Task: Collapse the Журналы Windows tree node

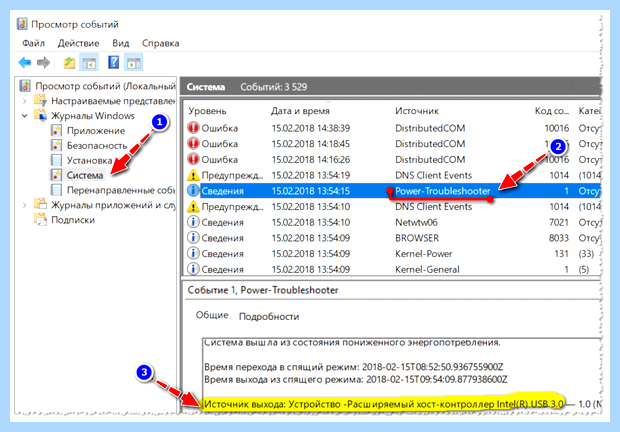Action: tap(25, 116)
